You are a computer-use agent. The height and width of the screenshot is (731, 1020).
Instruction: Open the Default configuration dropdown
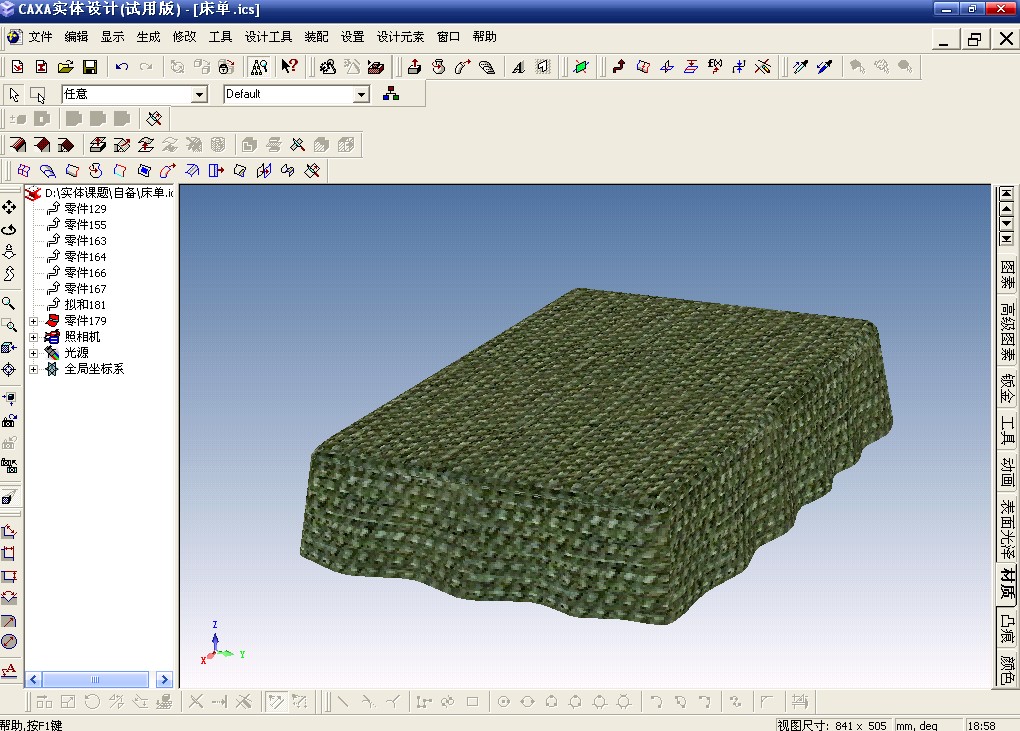361,94
